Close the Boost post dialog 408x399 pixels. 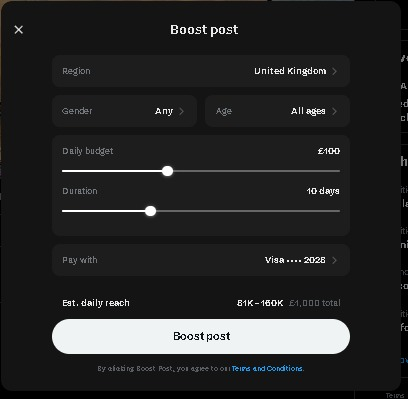(x=19, y=30)
